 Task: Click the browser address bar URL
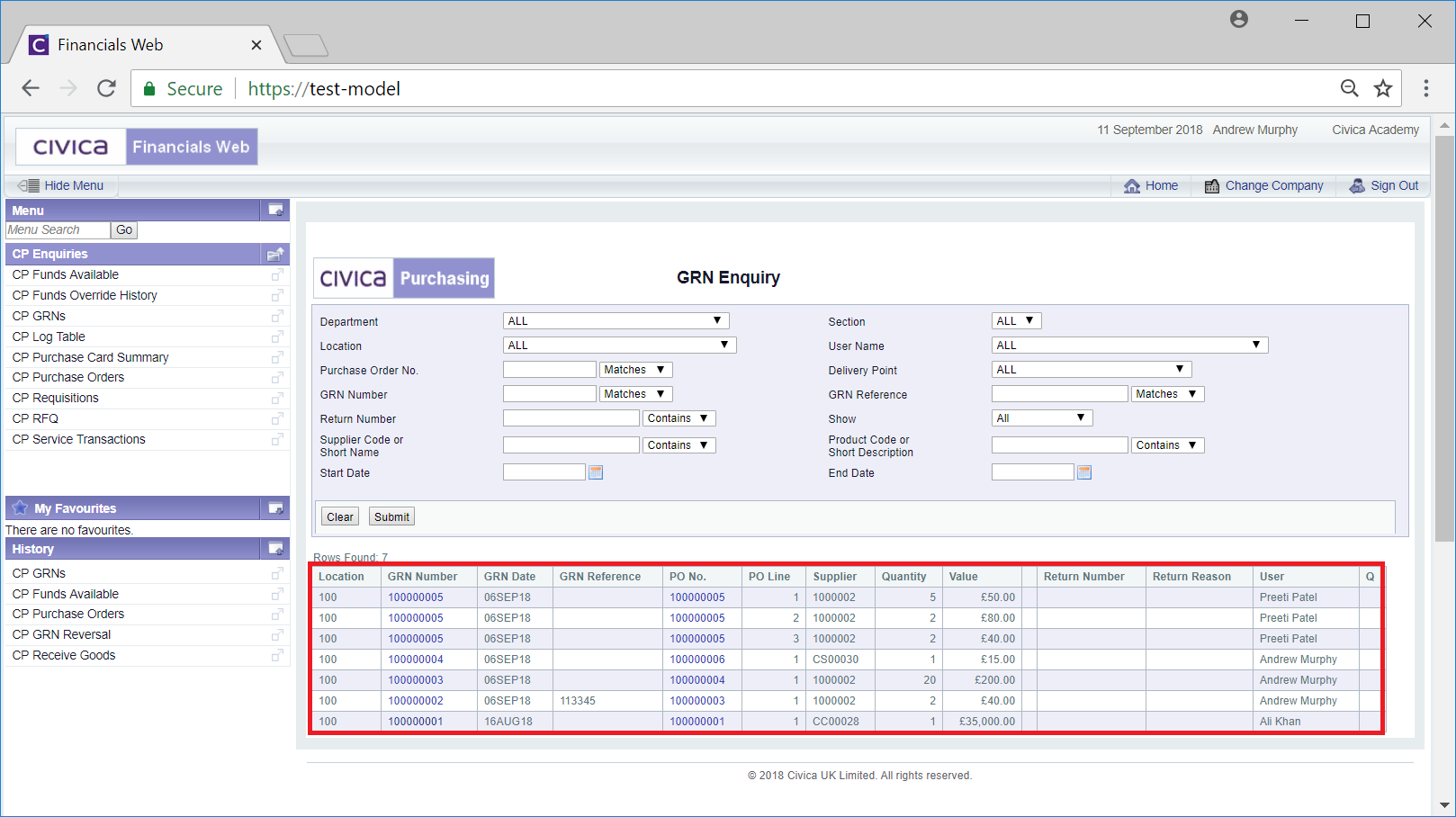(324, 88)
